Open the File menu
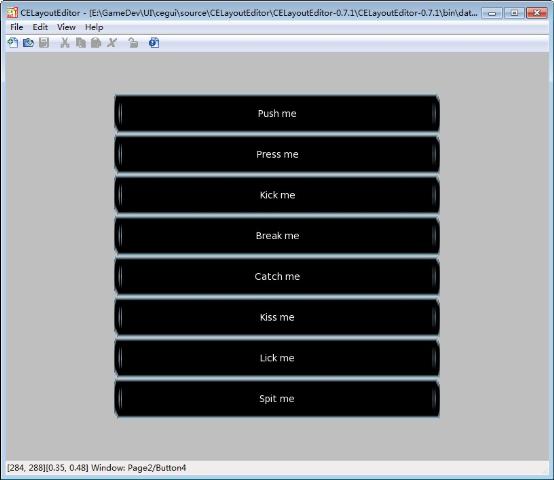Screen dimensions: 554x480 coord(17,27)
